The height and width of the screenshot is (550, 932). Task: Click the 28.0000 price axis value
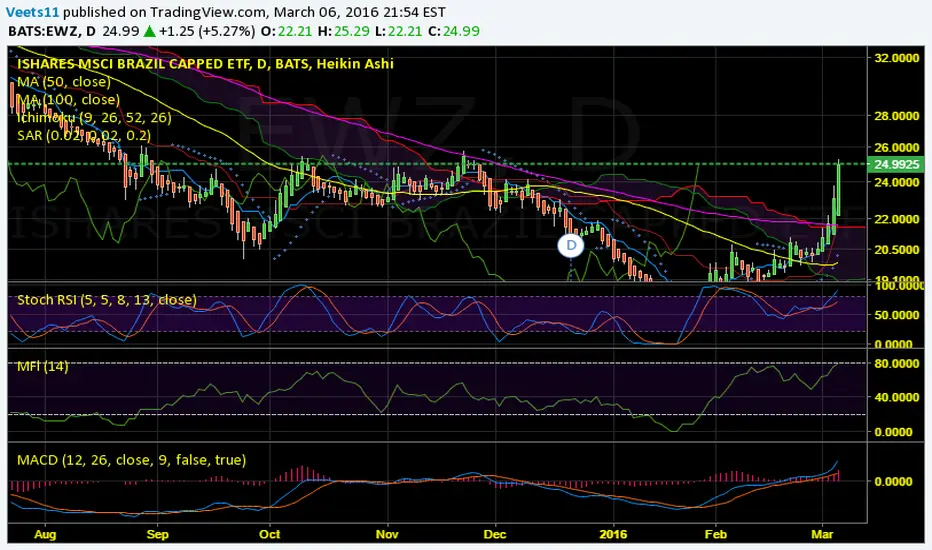point(896,115)
